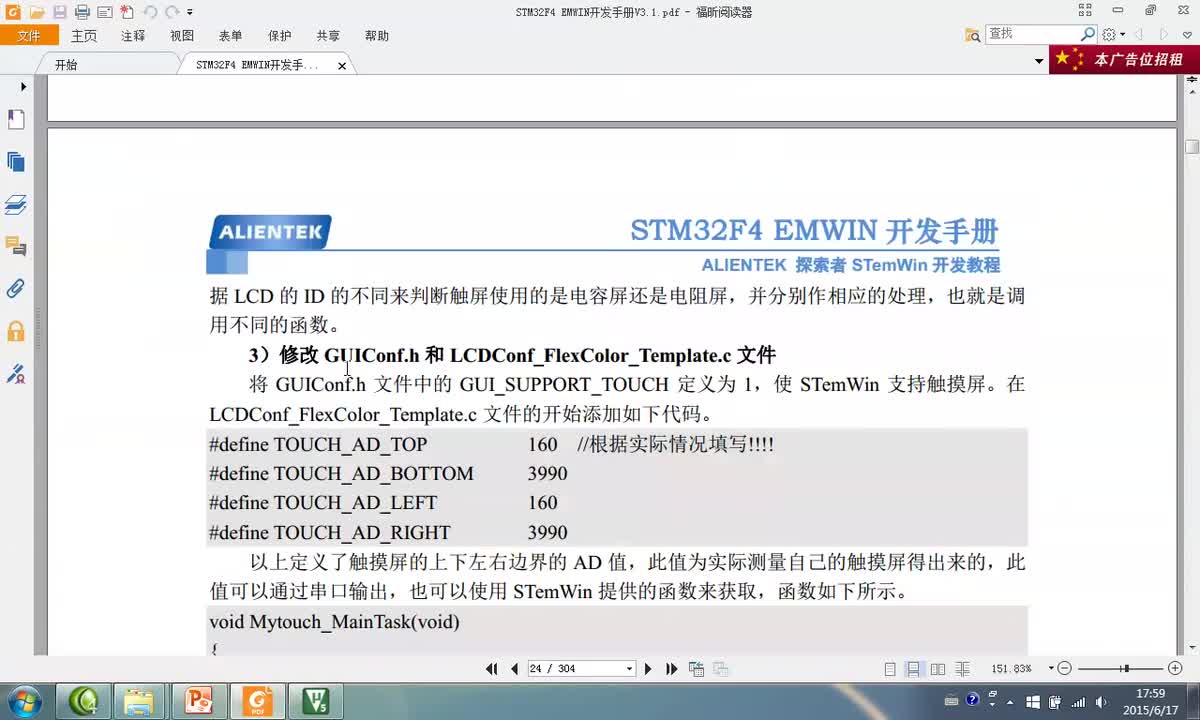Zoom out with the minus button
Screen dimensions: 1200x720
coord(1064,669)
